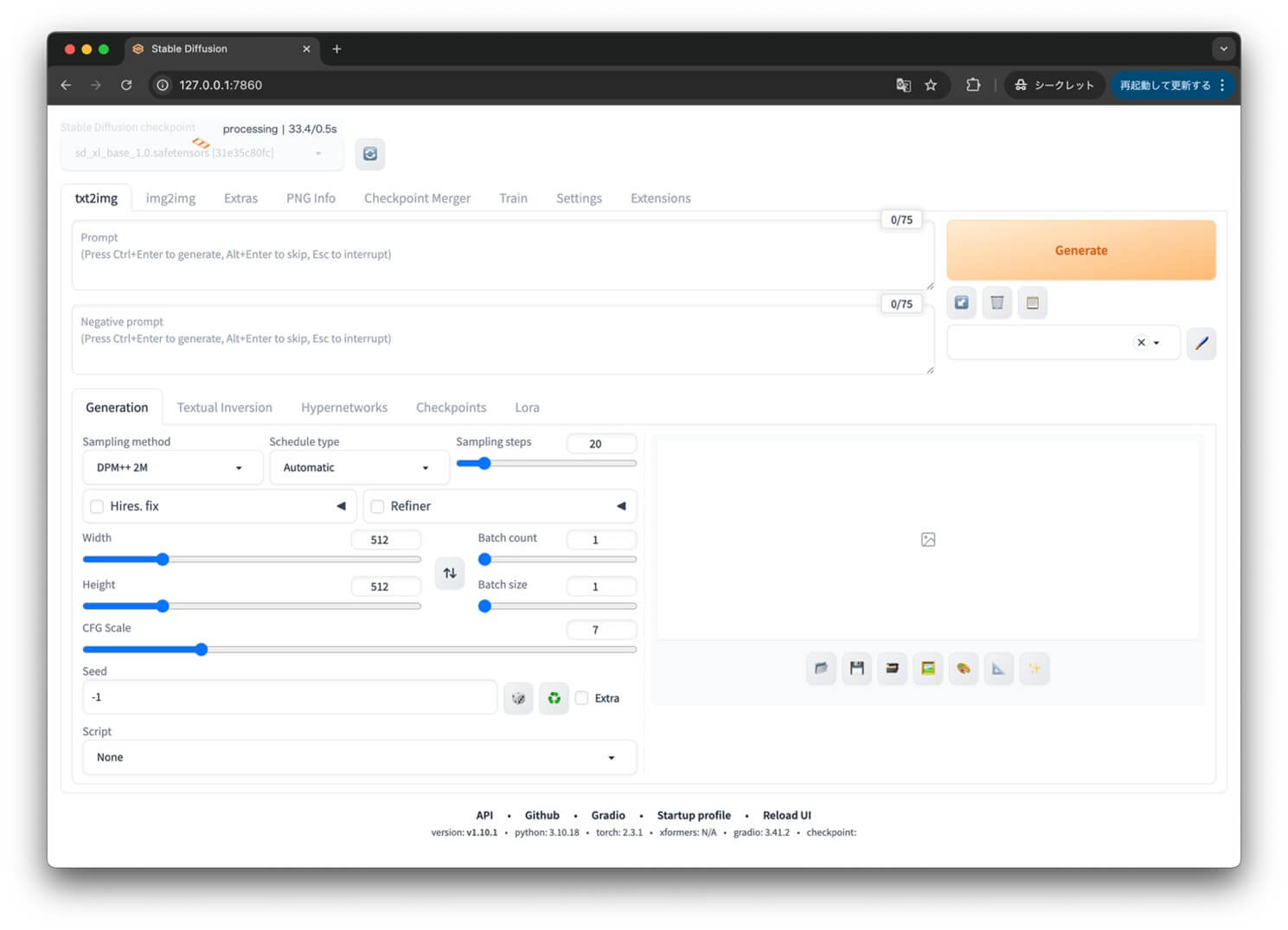Click the Reload UI link
This screenshot has width=1288, height=930.
[x=787, y=816]
